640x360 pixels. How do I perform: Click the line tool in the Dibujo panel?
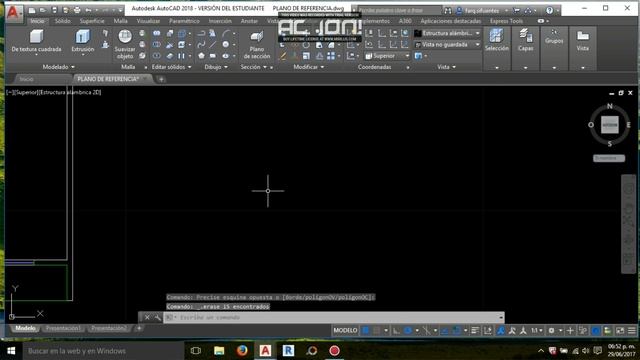213,44
